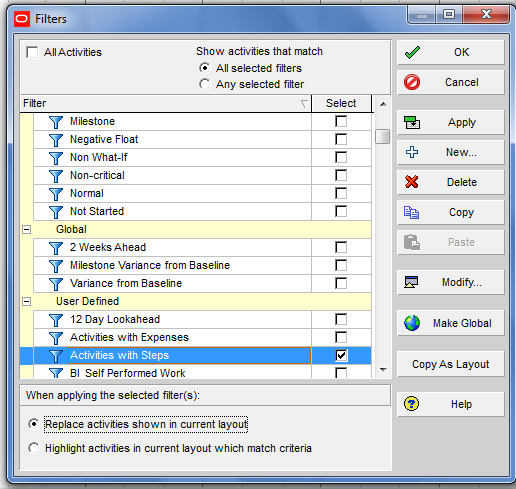Uncheck the Activities with Steps checkbox
Viewport: 516px width, 489px height.
(x=341, y=355)
